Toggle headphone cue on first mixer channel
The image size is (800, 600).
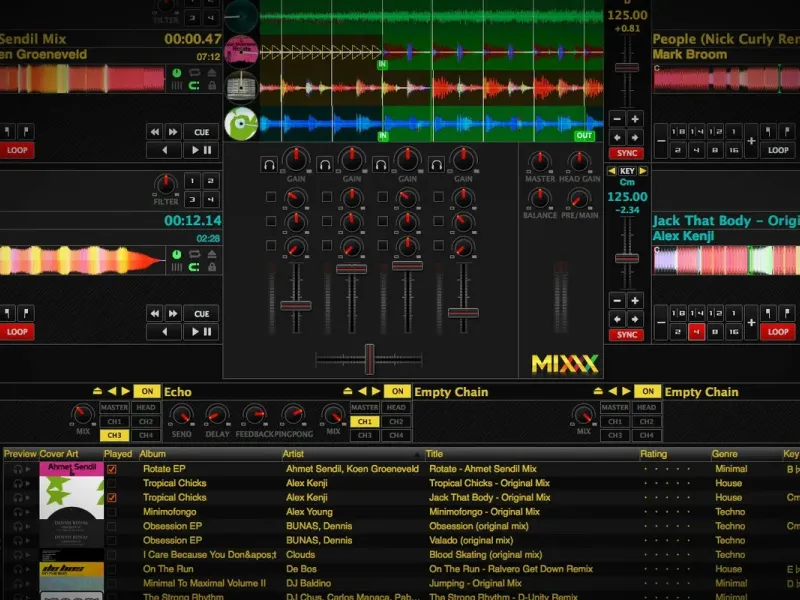point(269,165)
